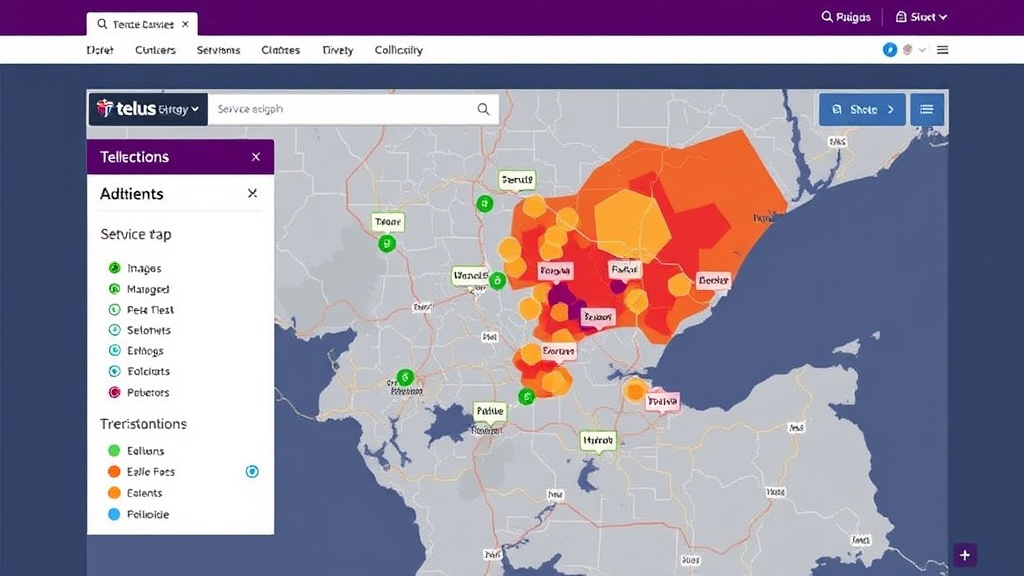Click the green map pin under the Tbane label
The image size is (1024, 576).
coord(387,243)
